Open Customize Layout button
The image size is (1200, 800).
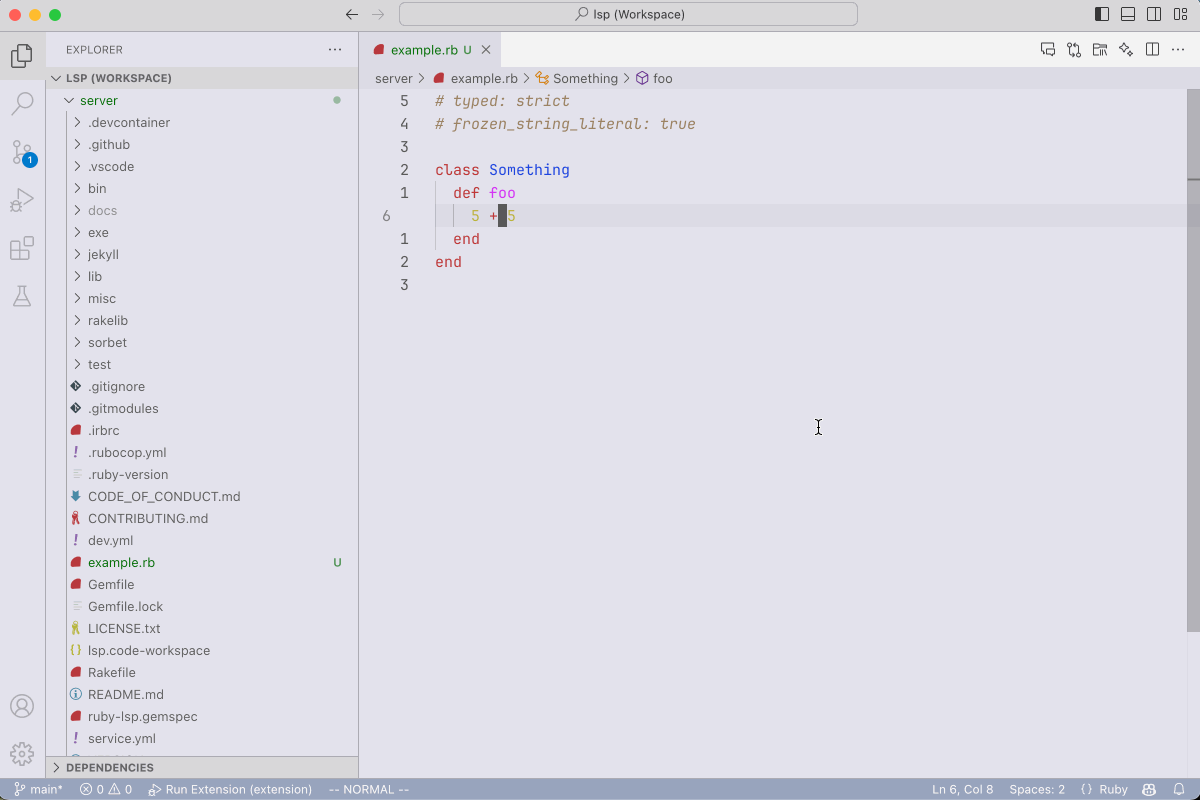(1180, 14)
